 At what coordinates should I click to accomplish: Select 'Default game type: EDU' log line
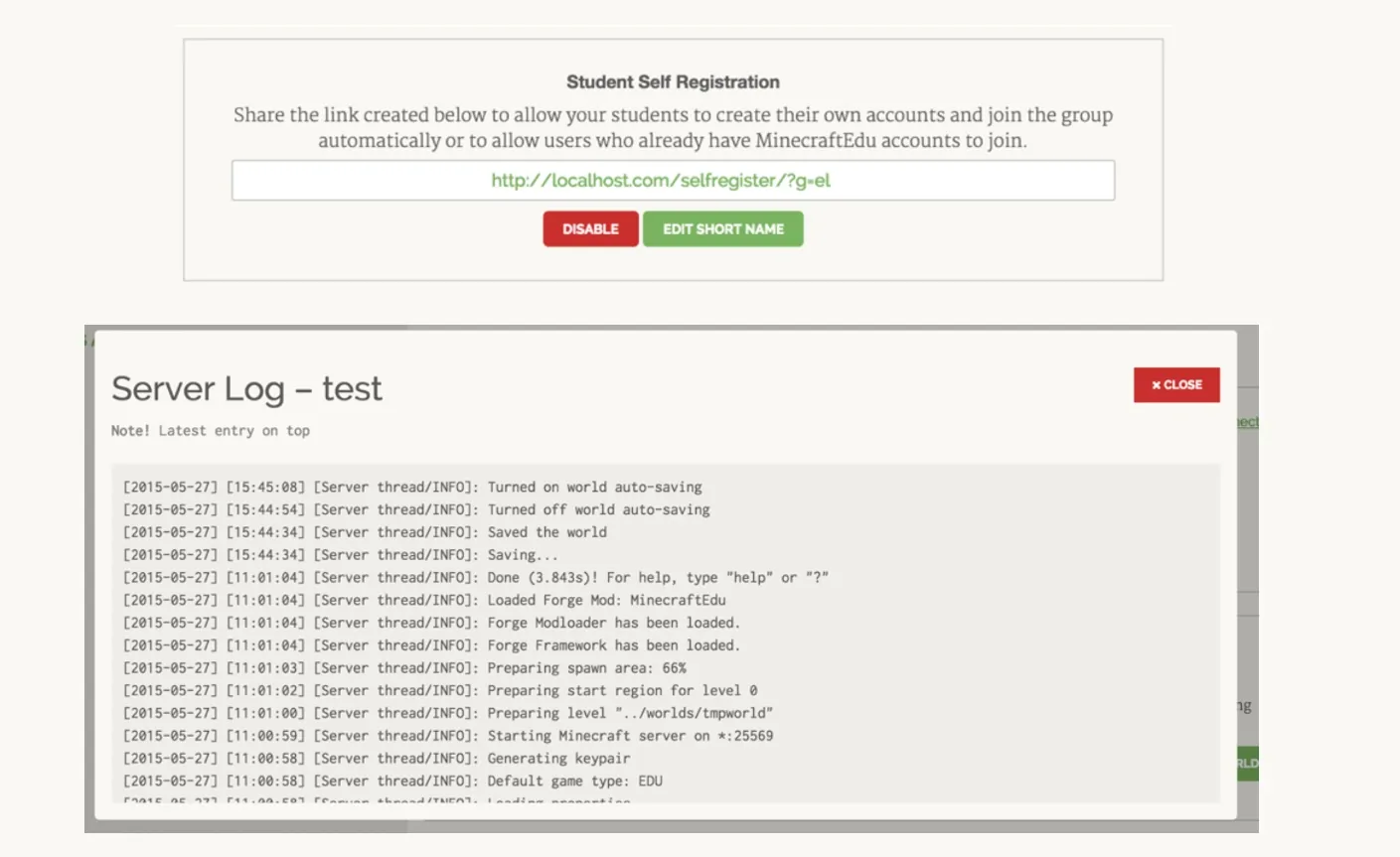coord(392,782)
